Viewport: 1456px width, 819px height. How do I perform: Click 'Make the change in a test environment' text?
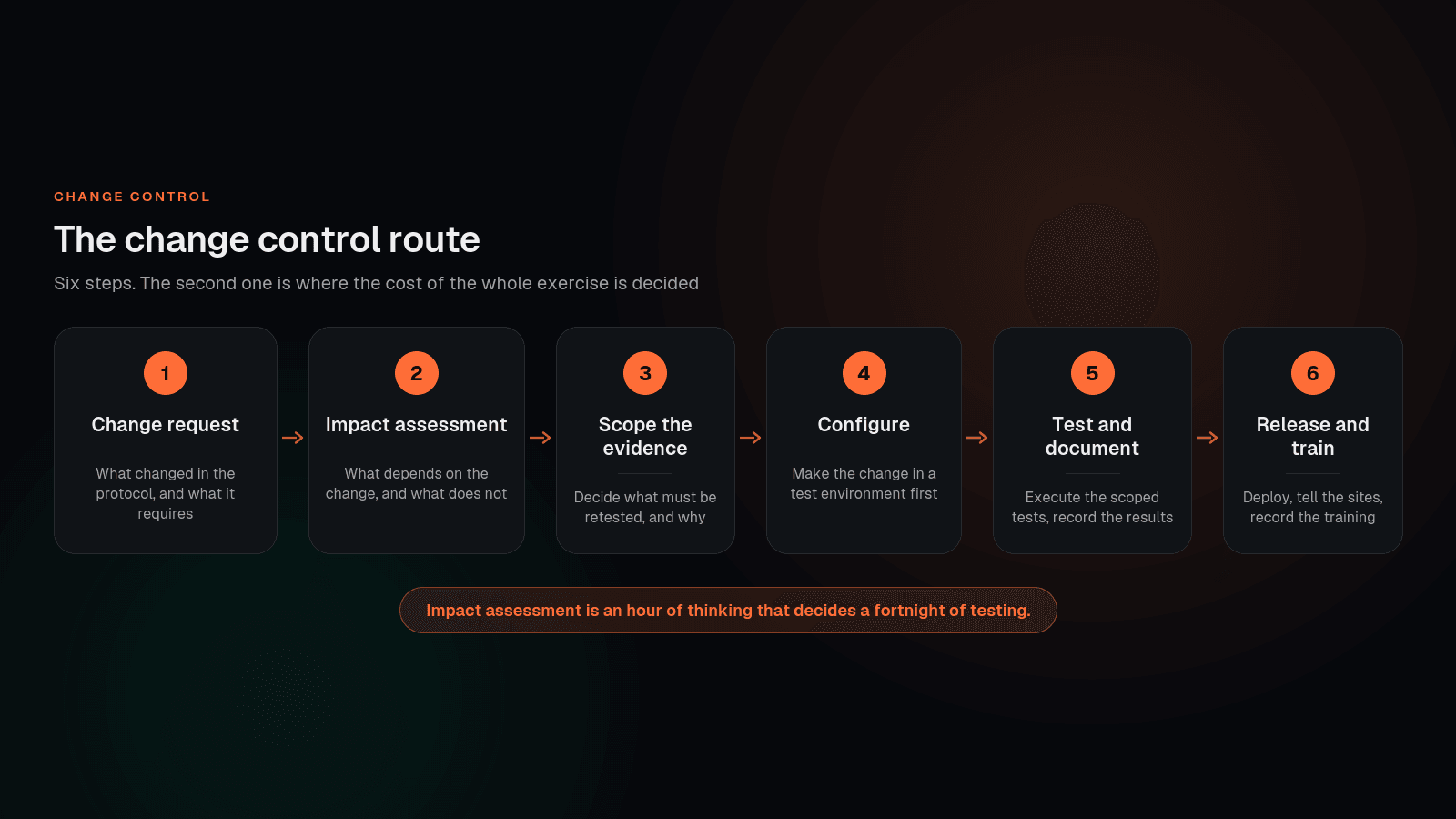864,483
